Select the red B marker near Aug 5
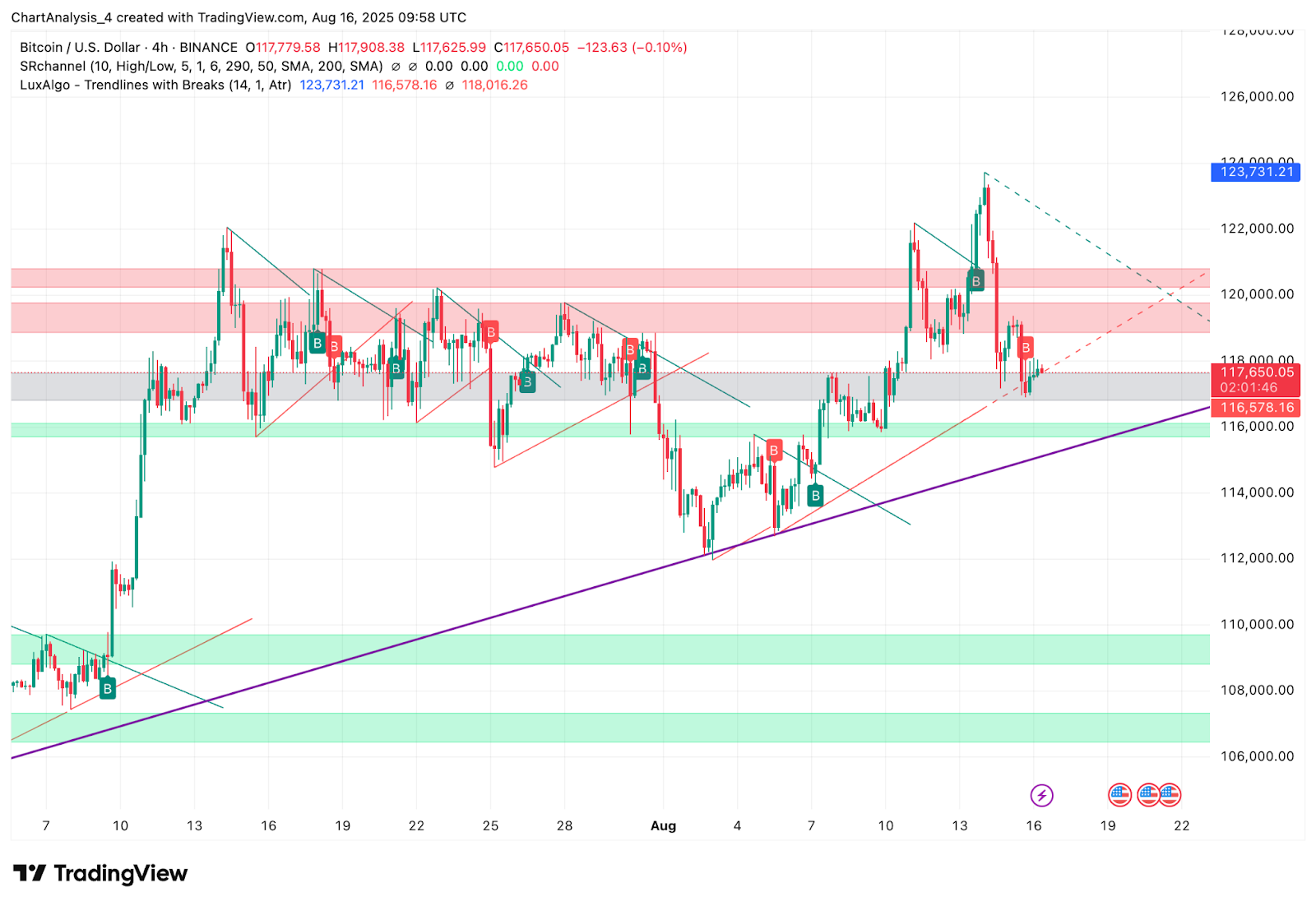Image resolution: width=1316 pixels, height=906 pixels. click(x=773, y=450)
